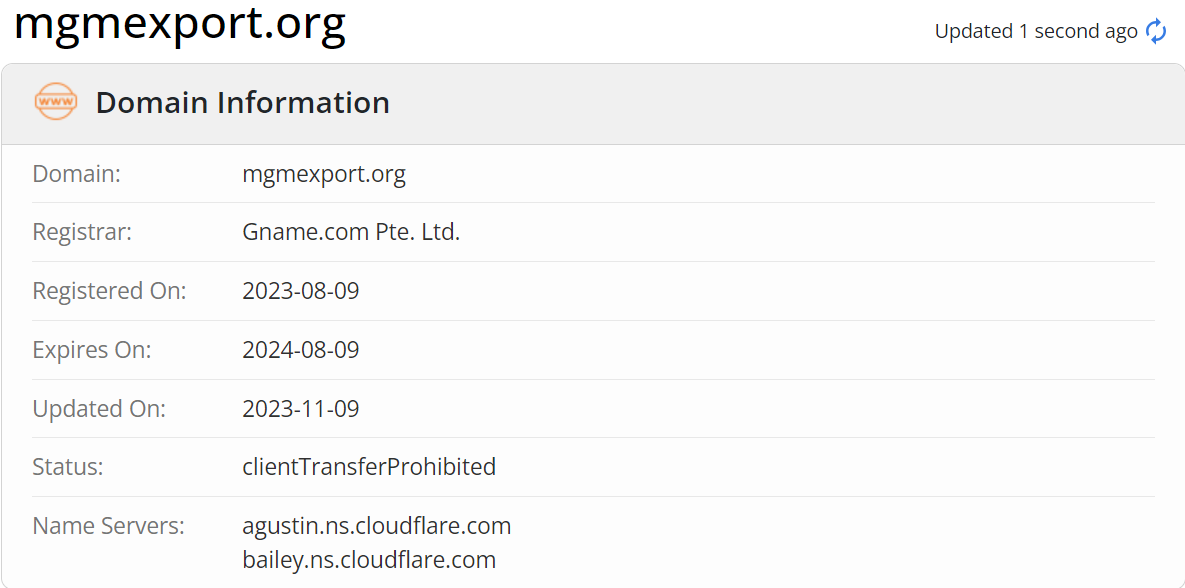Click the blue refresh icon to update WHOIS data
Viewport: 1185px width, 588px height.
pyautogui.click(x=1155, y=31)
